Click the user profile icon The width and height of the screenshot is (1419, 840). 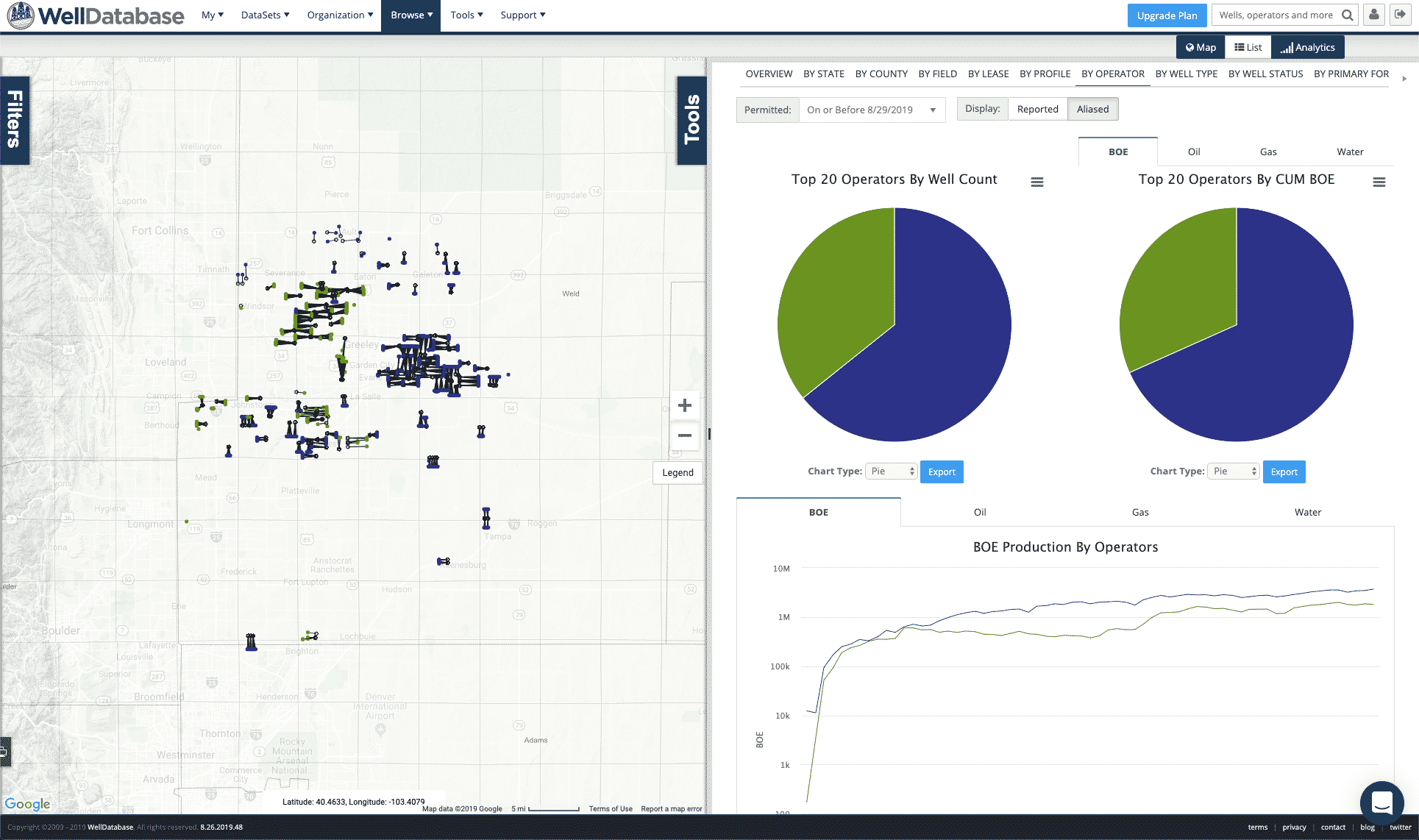click(1373, 15)
